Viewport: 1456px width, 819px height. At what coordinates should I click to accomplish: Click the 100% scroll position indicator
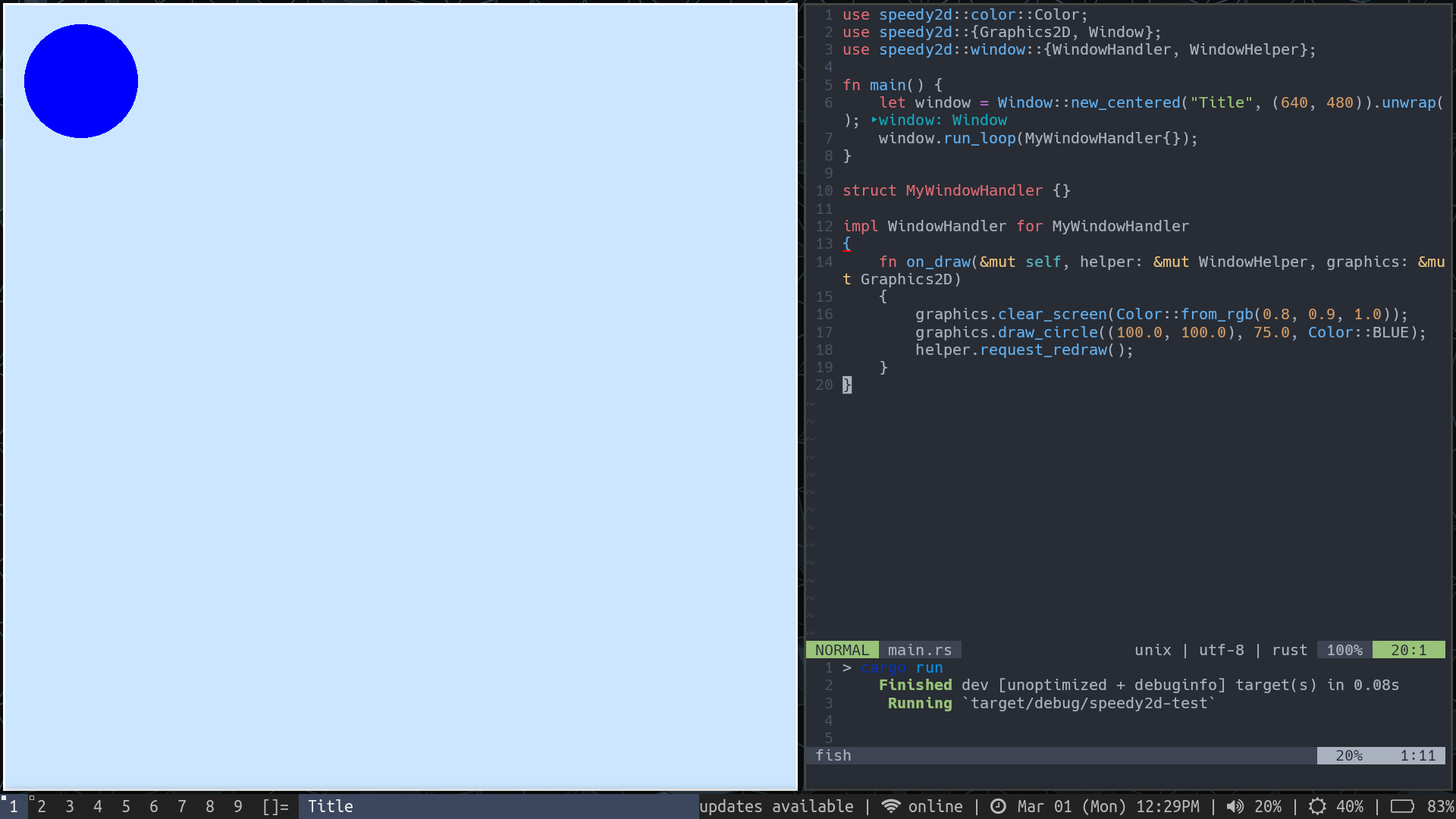click(x=1344, y=650)
